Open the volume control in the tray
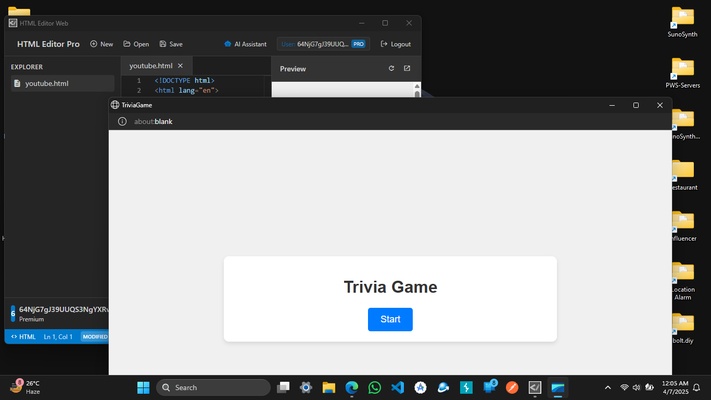The height and width of the screenshot is (400, 711). click(636, 387)
